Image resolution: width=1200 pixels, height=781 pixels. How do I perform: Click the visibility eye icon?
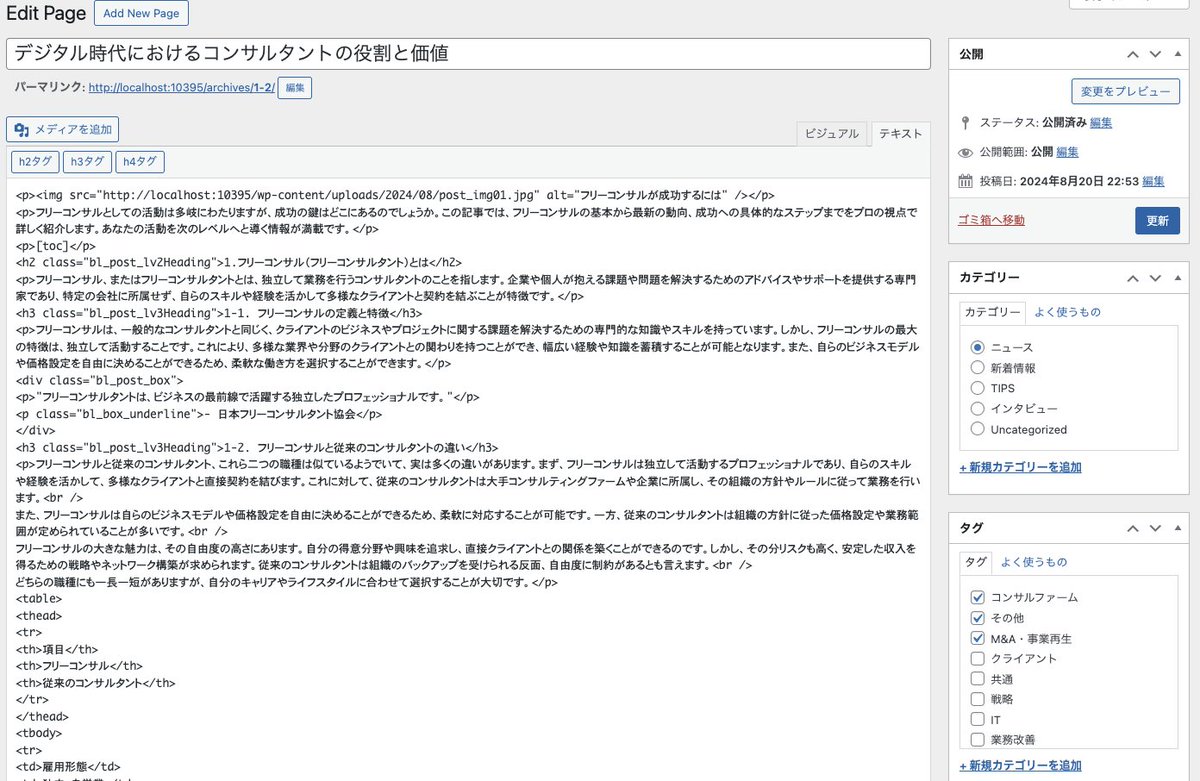click(965, 153)
